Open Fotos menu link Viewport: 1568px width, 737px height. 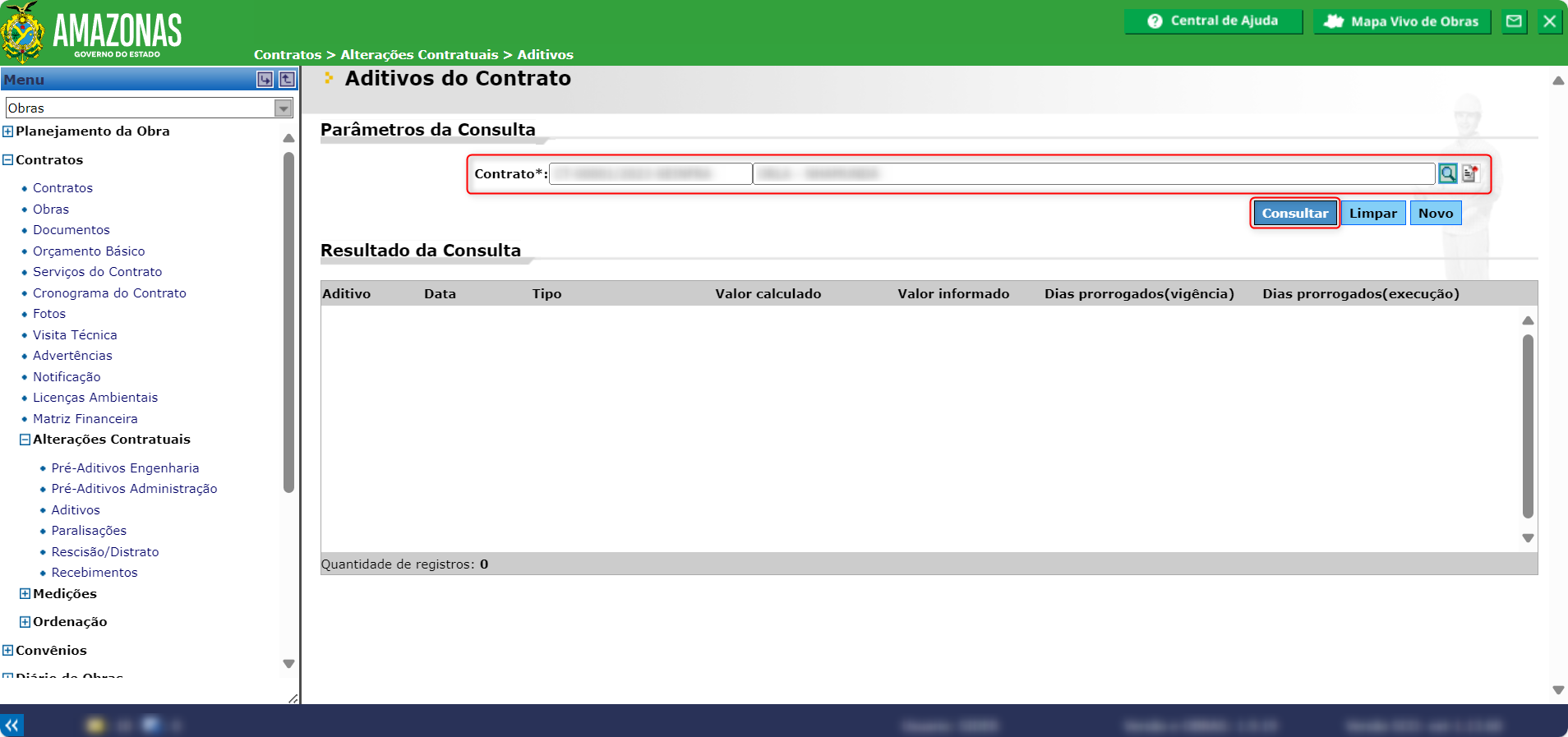(x=49, y=314)
